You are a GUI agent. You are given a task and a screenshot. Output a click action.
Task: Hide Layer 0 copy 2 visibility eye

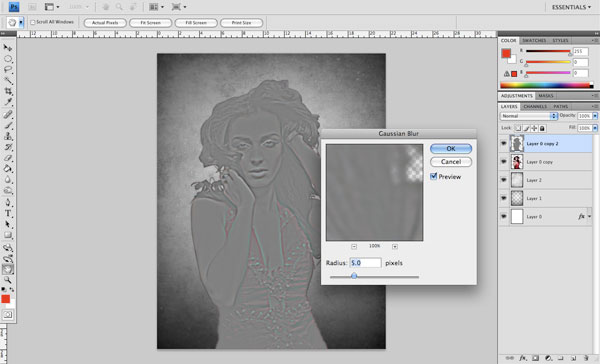504,144
